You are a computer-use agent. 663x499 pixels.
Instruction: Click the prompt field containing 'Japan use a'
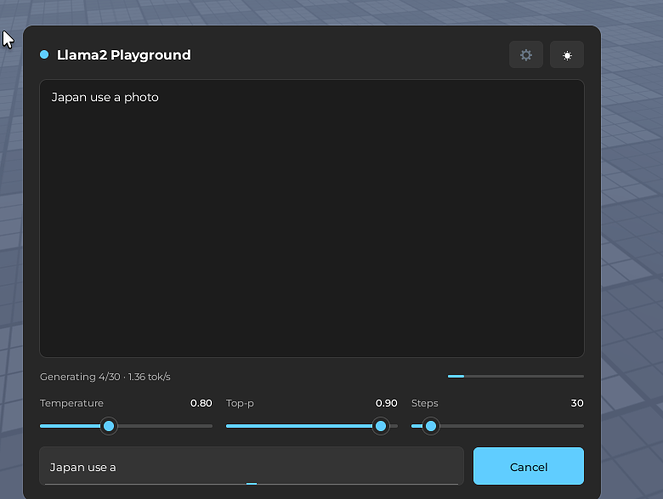click(252, 466)
